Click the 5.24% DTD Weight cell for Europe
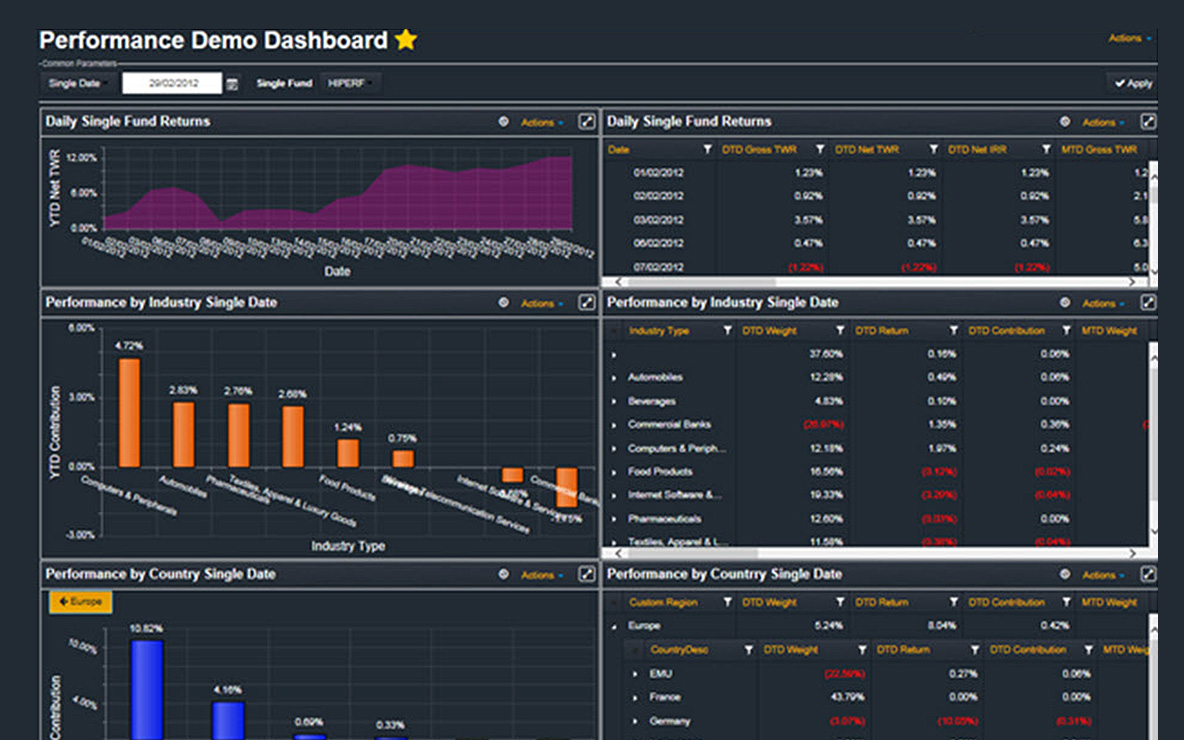 828,626
